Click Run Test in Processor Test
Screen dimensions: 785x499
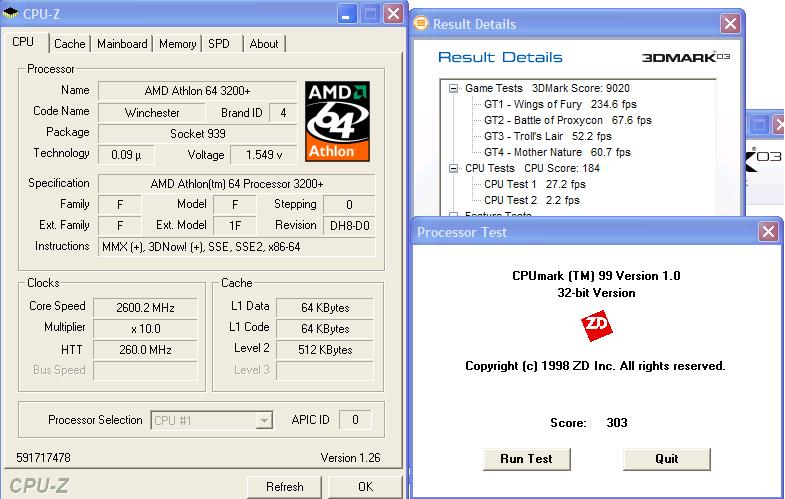526,459
